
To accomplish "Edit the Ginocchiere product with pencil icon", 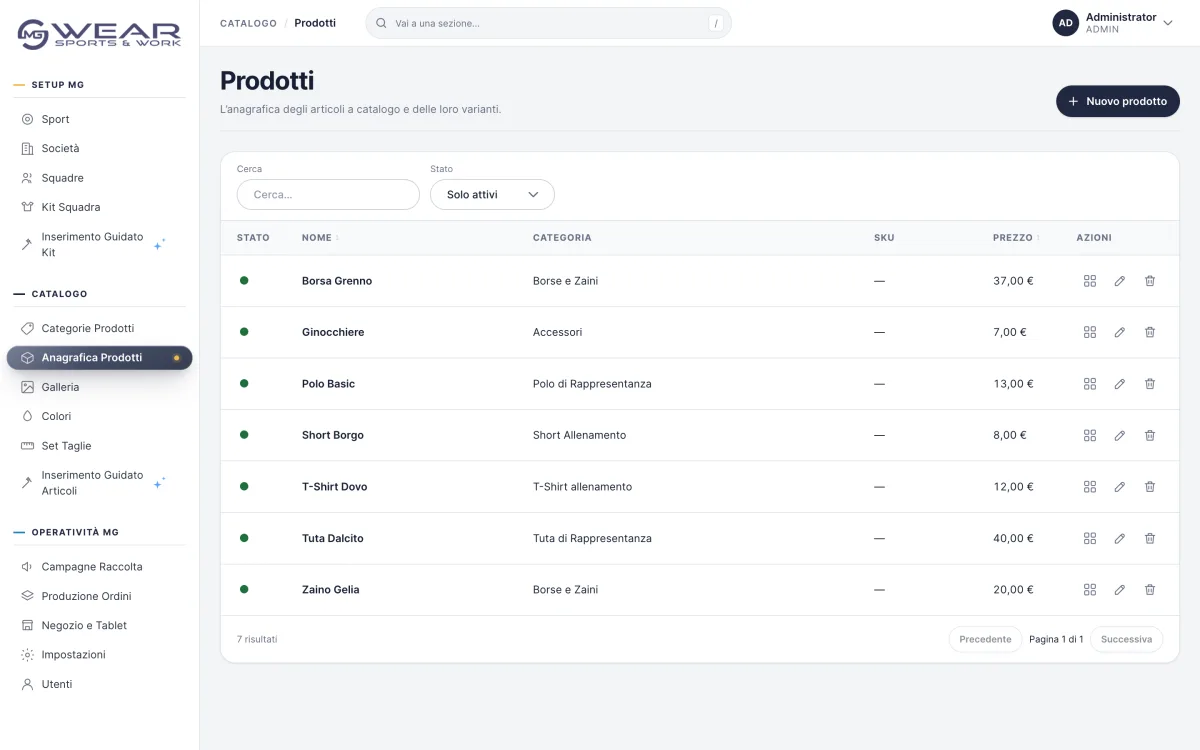I will tap(1120, 332).
